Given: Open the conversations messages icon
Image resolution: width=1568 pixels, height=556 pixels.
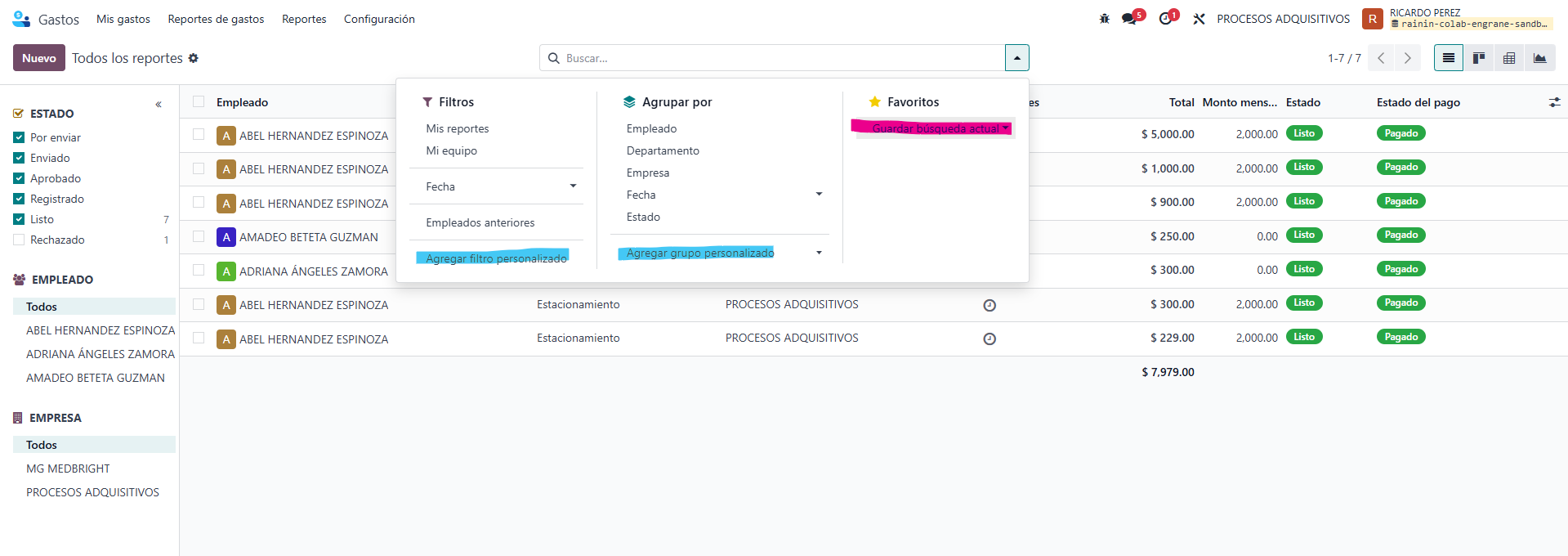Looking at the screenshot, I should pos(1130,19).
